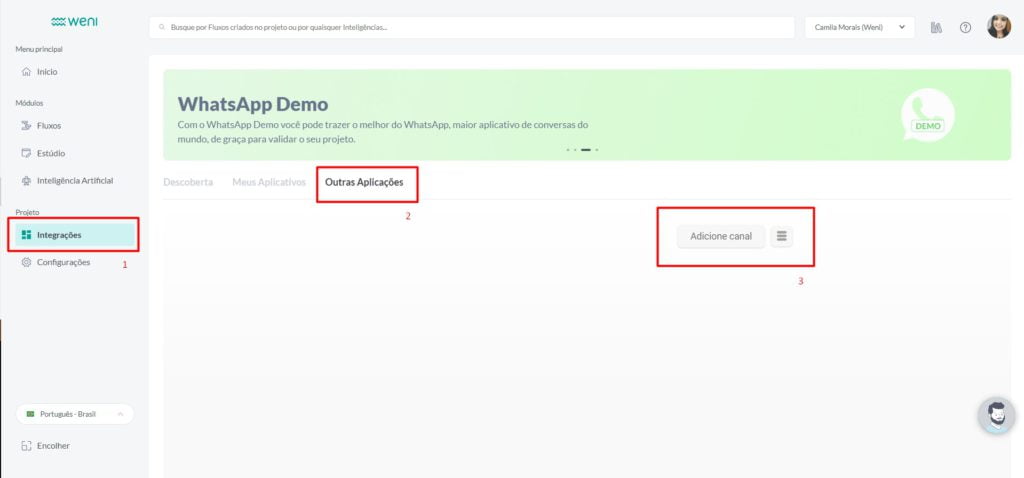Select the active carousel indicator dash
Viewport: 1024px width, 478px height.
586,150
